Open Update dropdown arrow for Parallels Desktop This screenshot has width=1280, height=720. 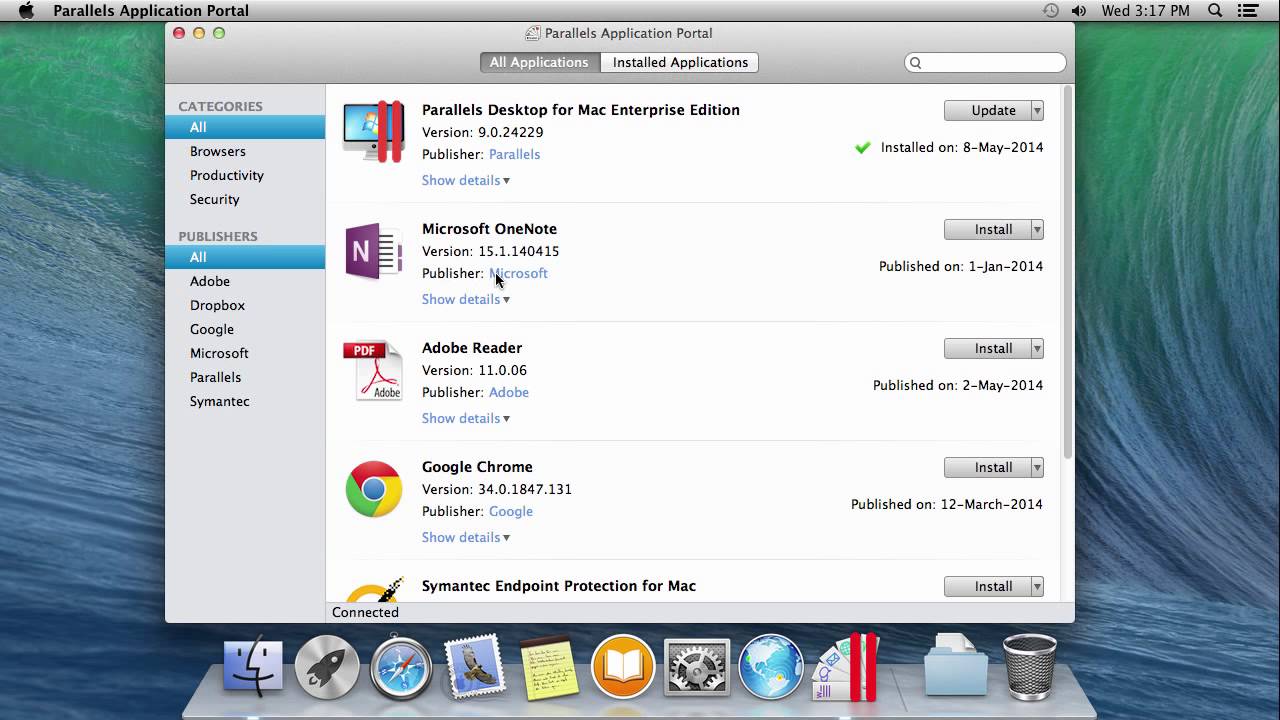click(x=1037, y=110)
